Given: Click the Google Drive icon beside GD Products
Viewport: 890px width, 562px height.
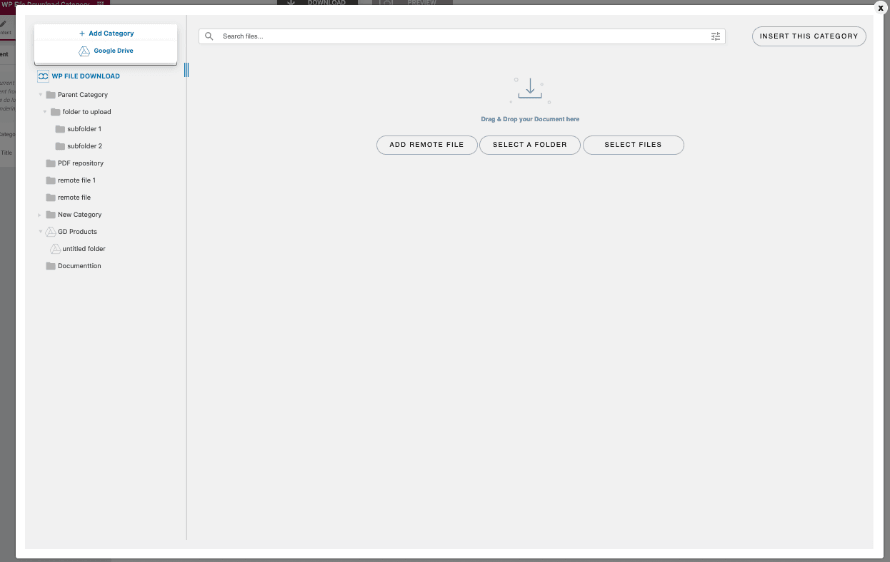Looking at the screenshot, I should click(50, 232).
